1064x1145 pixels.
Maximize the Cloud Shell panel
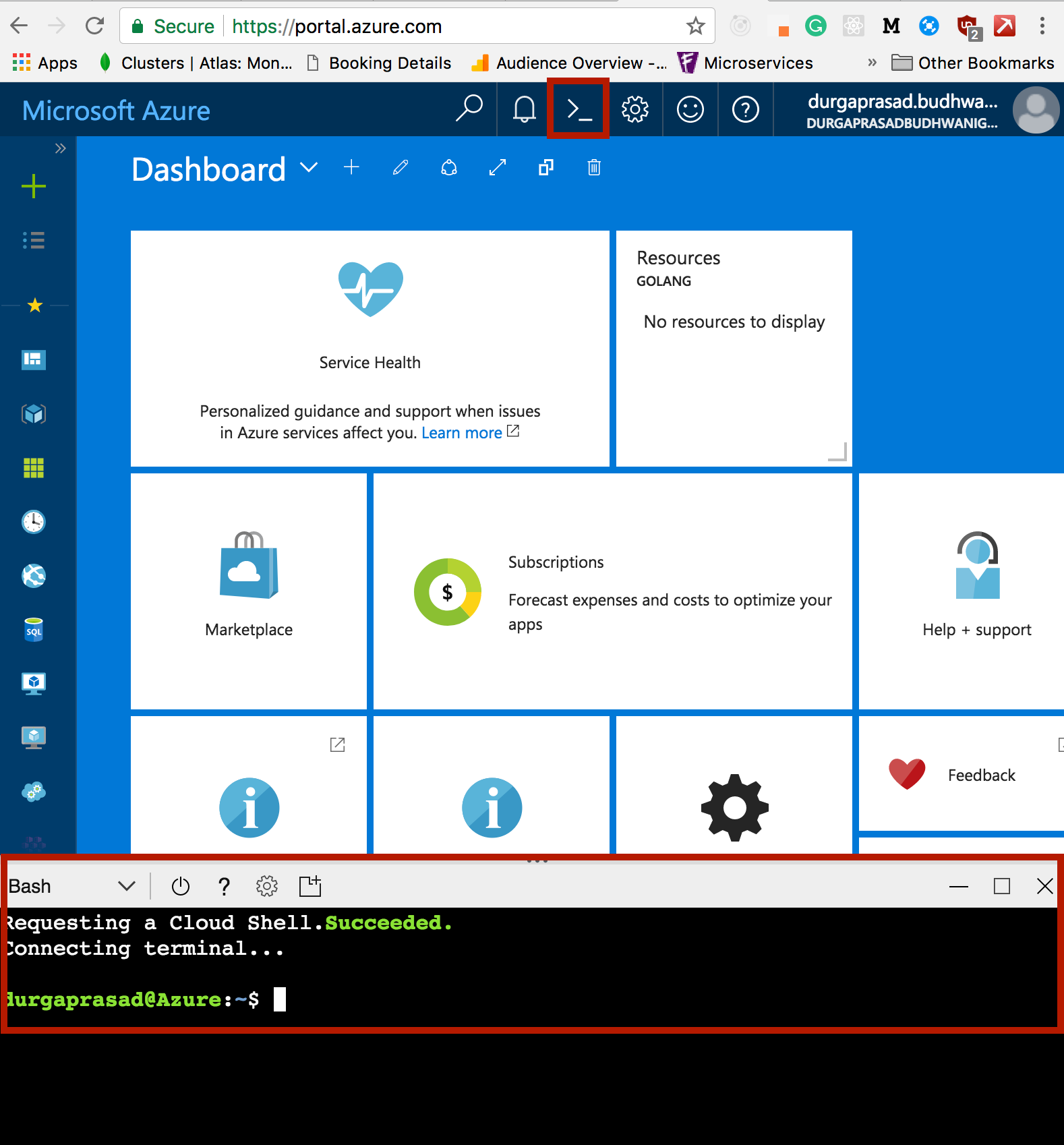1002,886
